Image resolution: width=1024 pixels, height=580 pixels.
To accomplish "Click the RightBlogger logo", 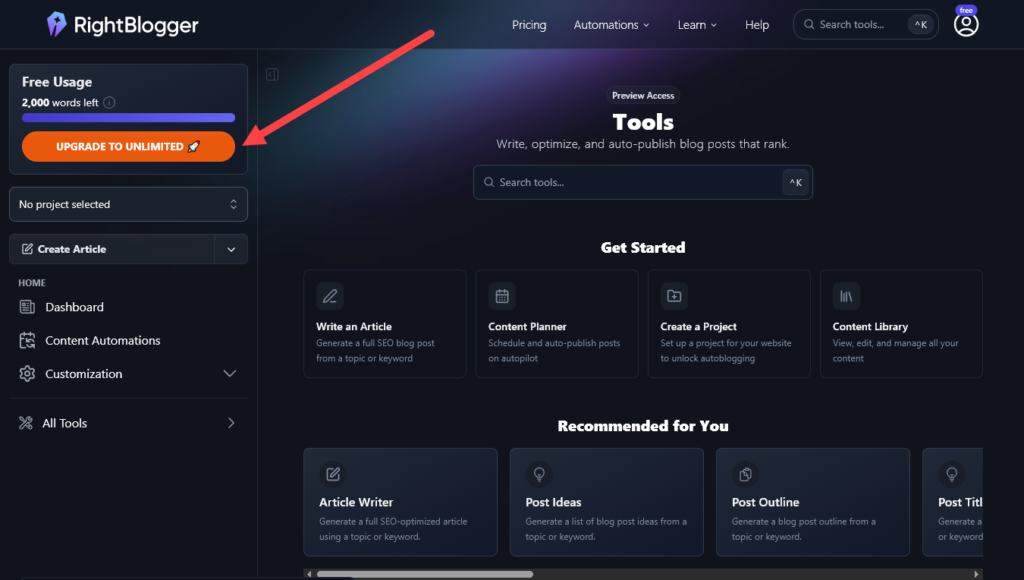I will 120,24.
